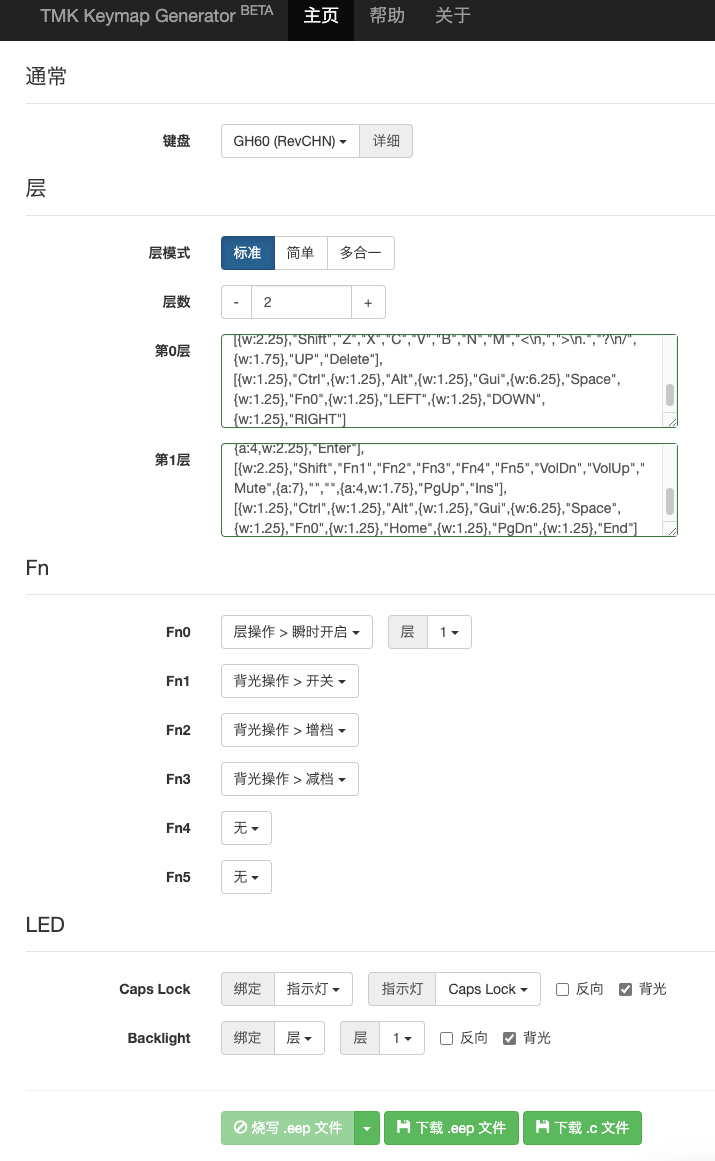Open the caret dropdown beside 烧写 button
Viewport: 715px width, 1161px height.
tap(367, 1127)
